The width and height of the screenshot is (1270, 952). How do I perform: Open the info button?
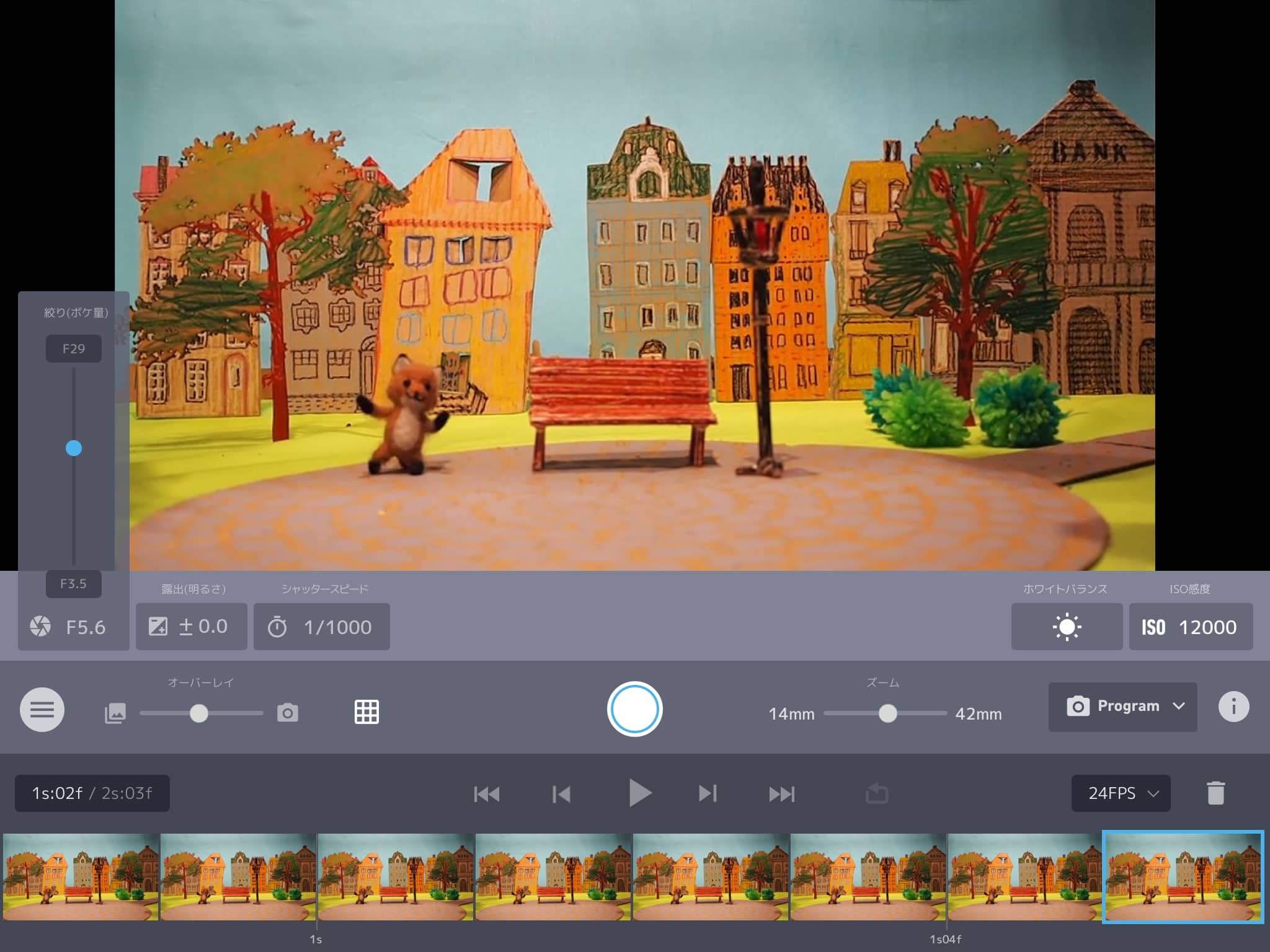[1233, 707]
